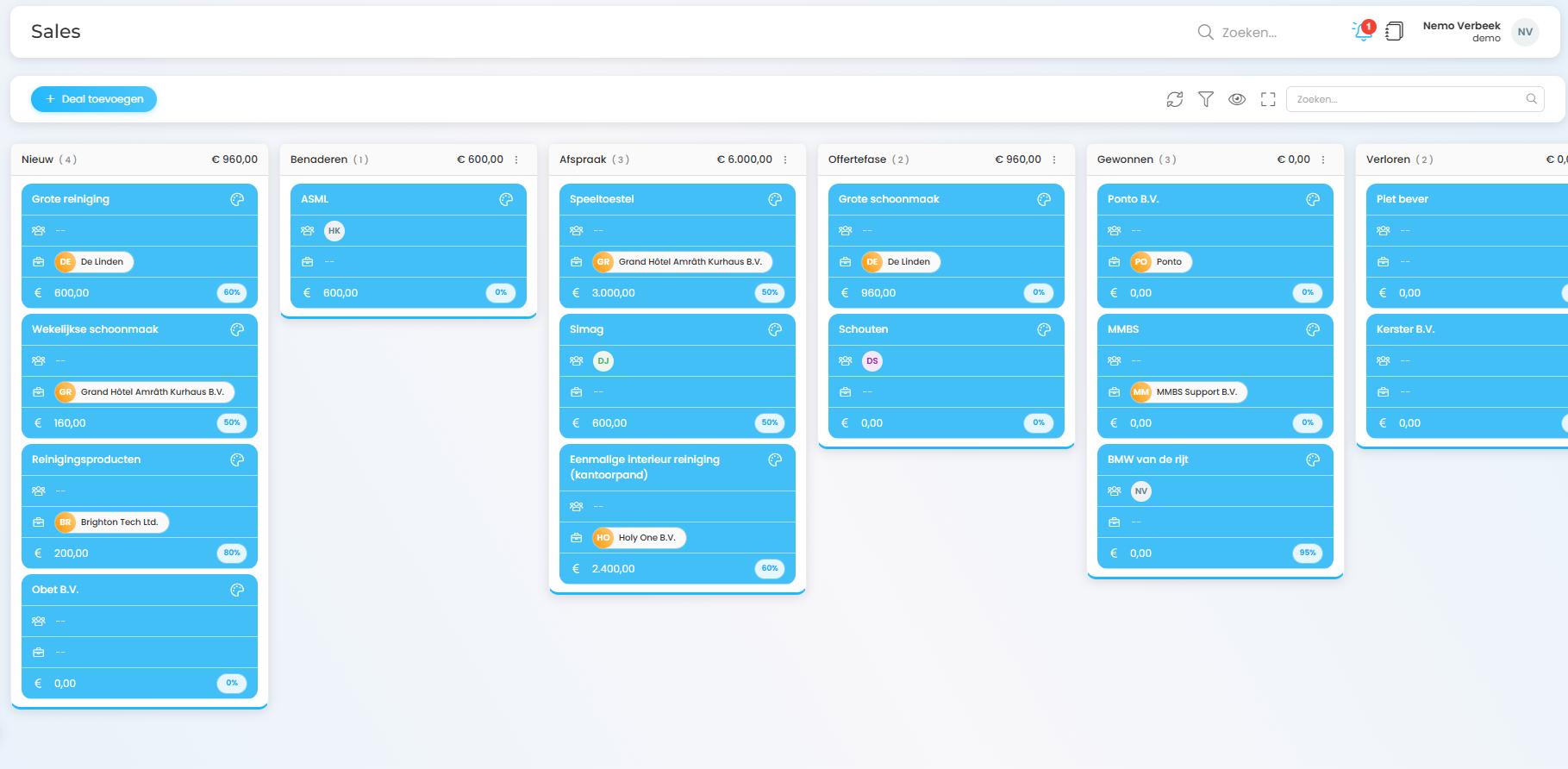Click palette icon on the ASML card
The image size is (1568, 769).
tap(506, 199)
